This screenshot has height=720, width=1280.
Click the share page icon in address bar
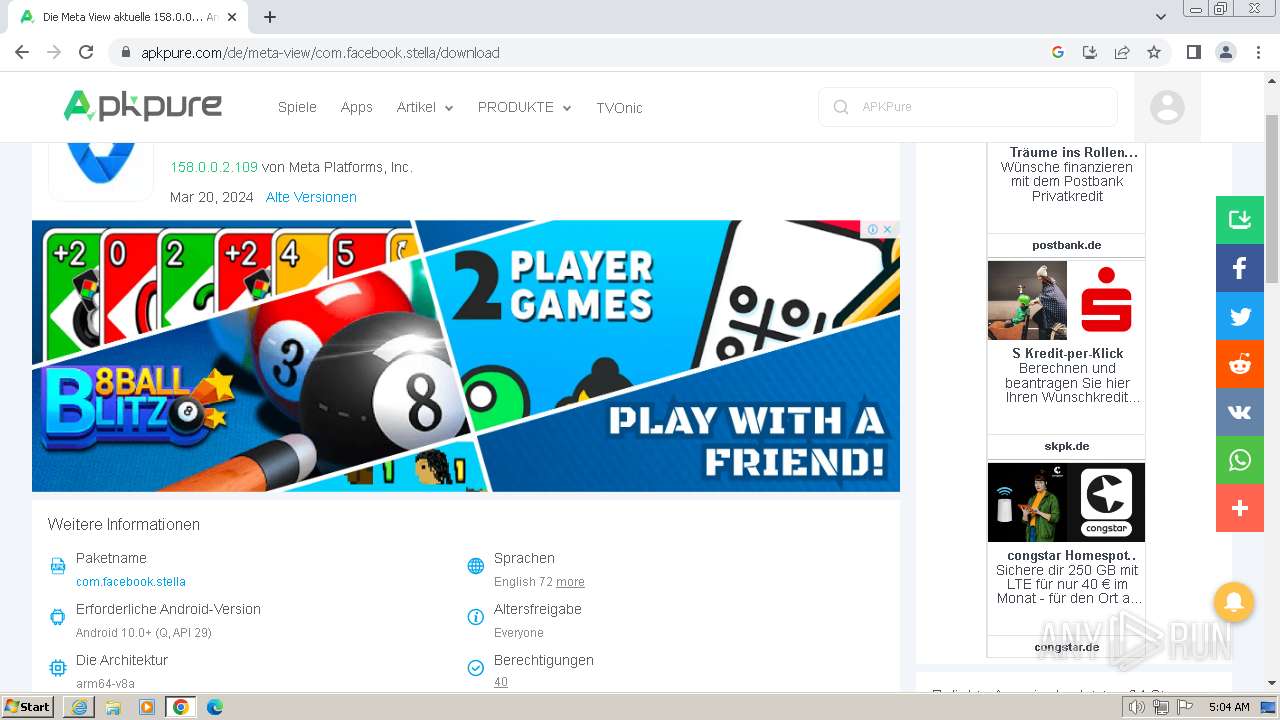tap(1122, 52)
